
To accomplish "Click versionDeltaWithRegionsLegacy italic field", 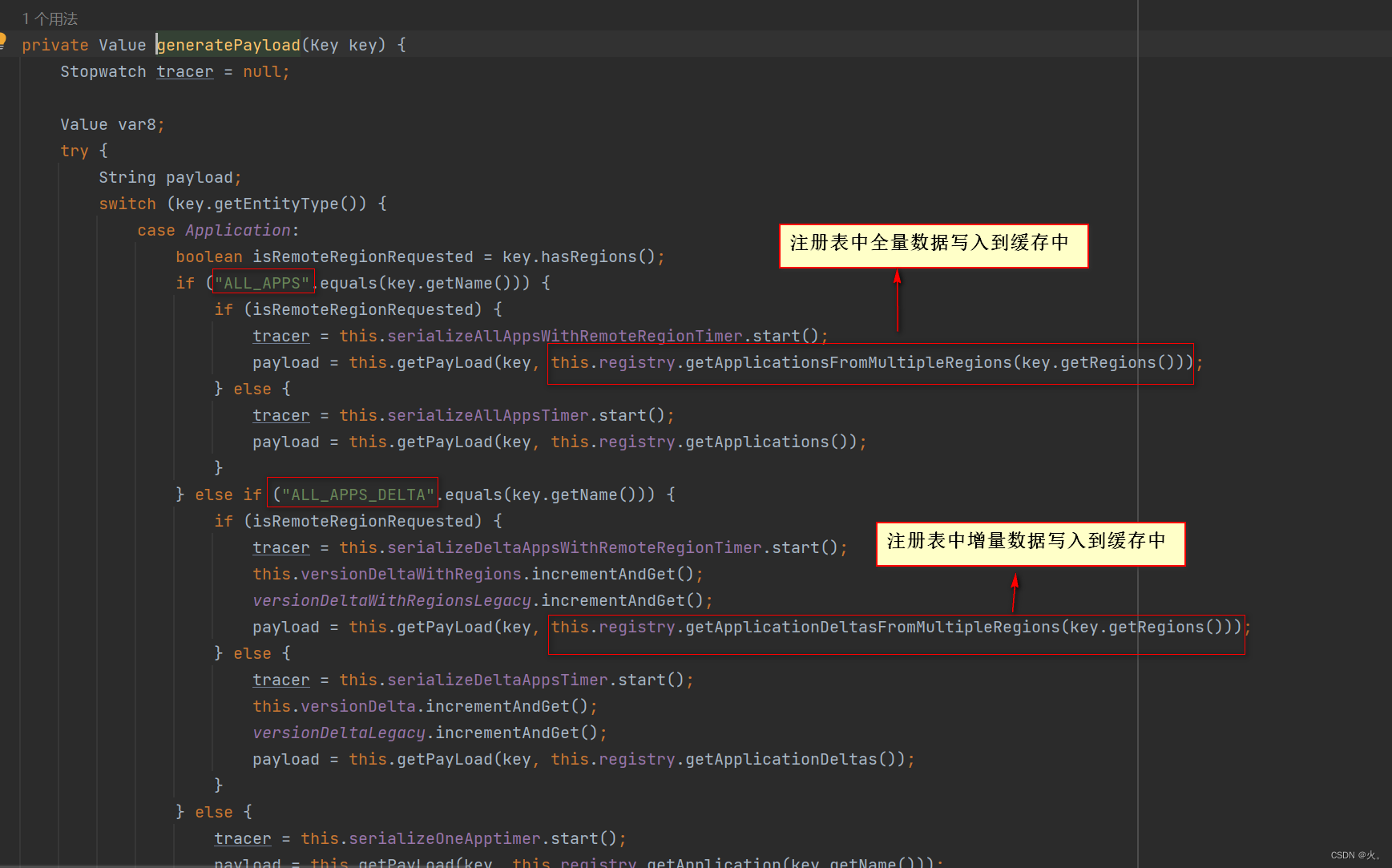I will pos(392,600).
